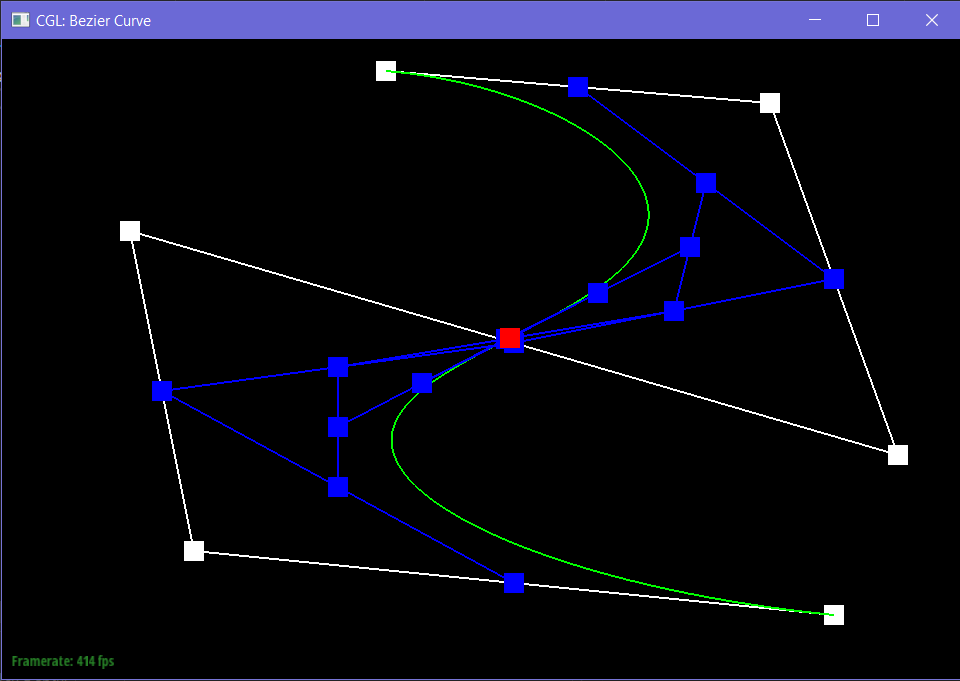Select the red center control point

510,339
